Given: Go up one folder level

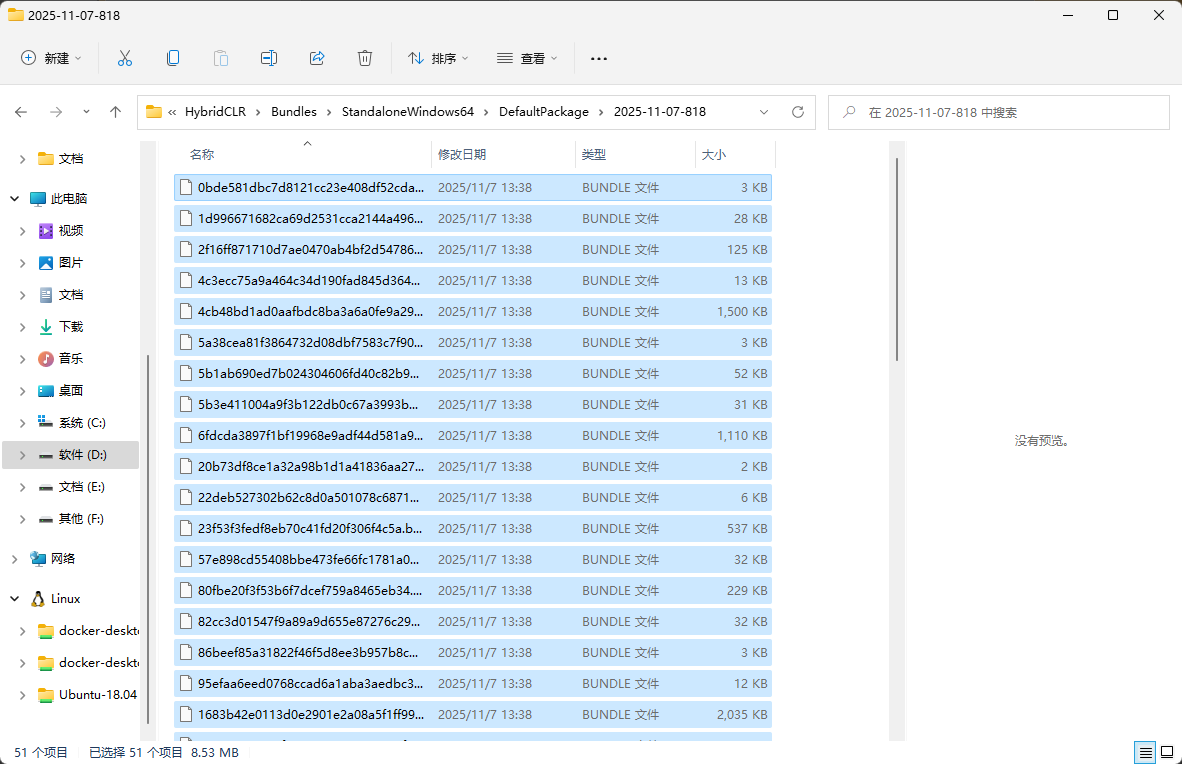Looking at the screenshot, I should click(115, 112).
